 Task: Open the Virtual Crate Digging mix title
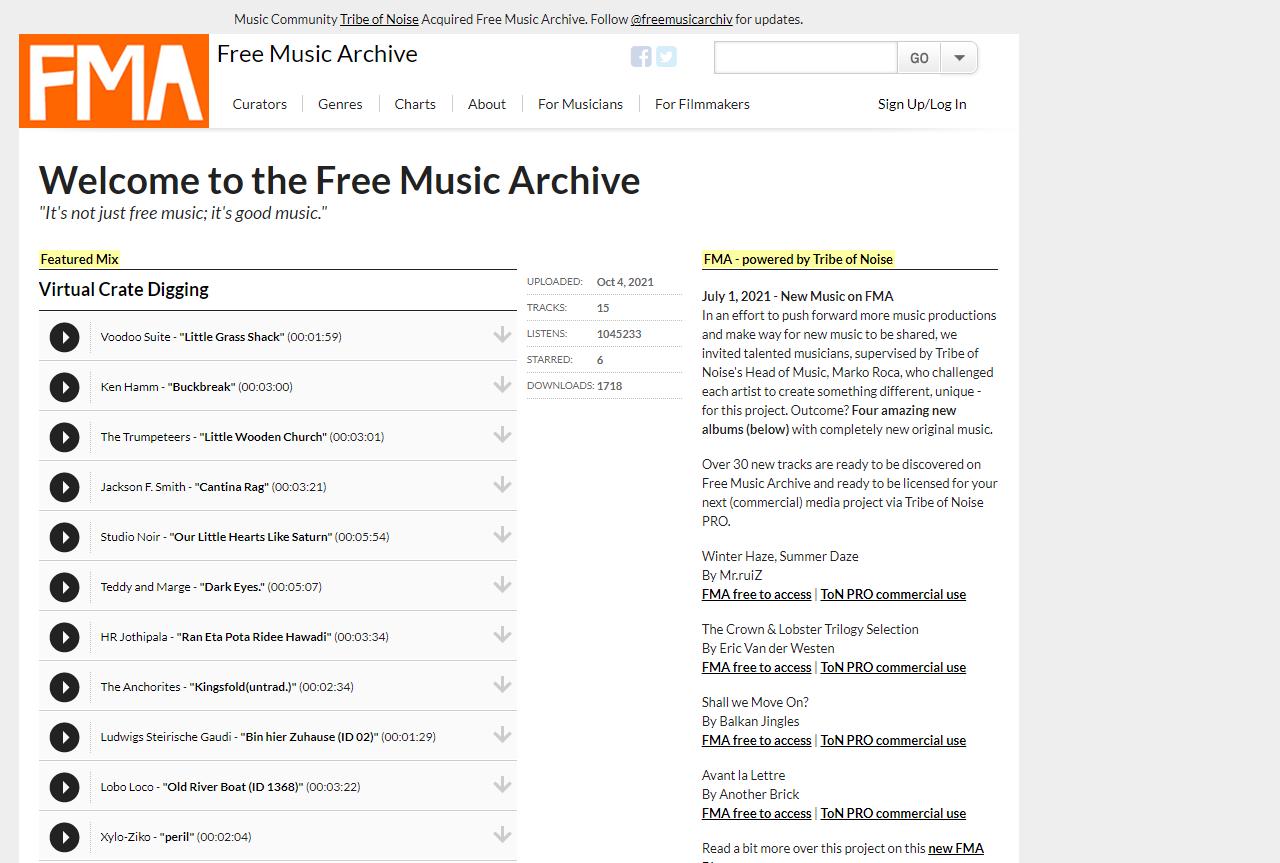124,289
